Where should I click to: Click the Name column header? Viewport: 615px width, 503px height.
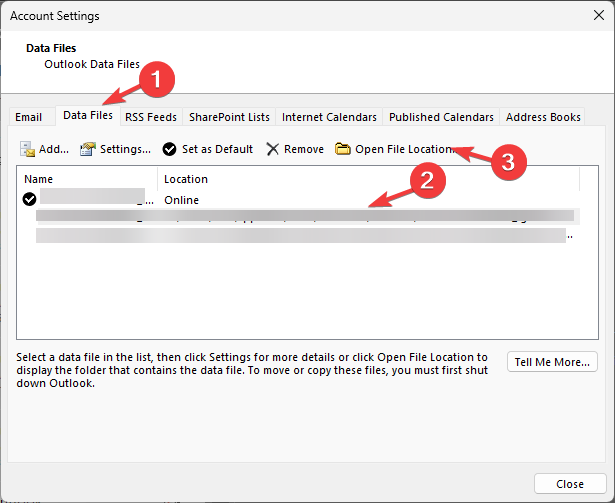click(x=87, y=179)
